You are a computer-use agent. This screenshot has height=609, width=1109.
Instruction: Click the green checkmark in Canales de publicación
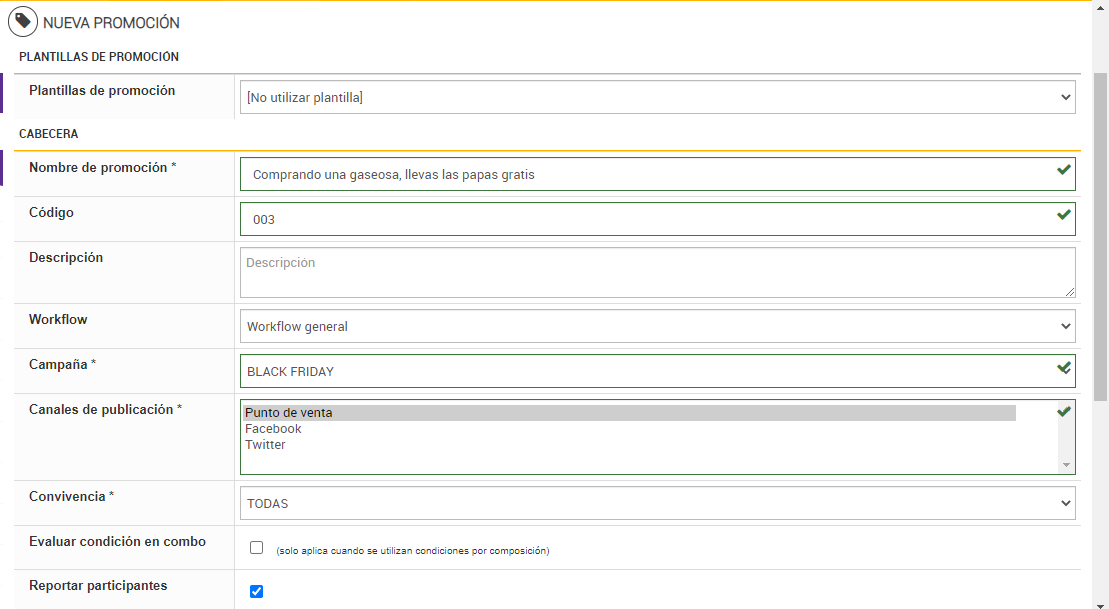point(1064,412)
